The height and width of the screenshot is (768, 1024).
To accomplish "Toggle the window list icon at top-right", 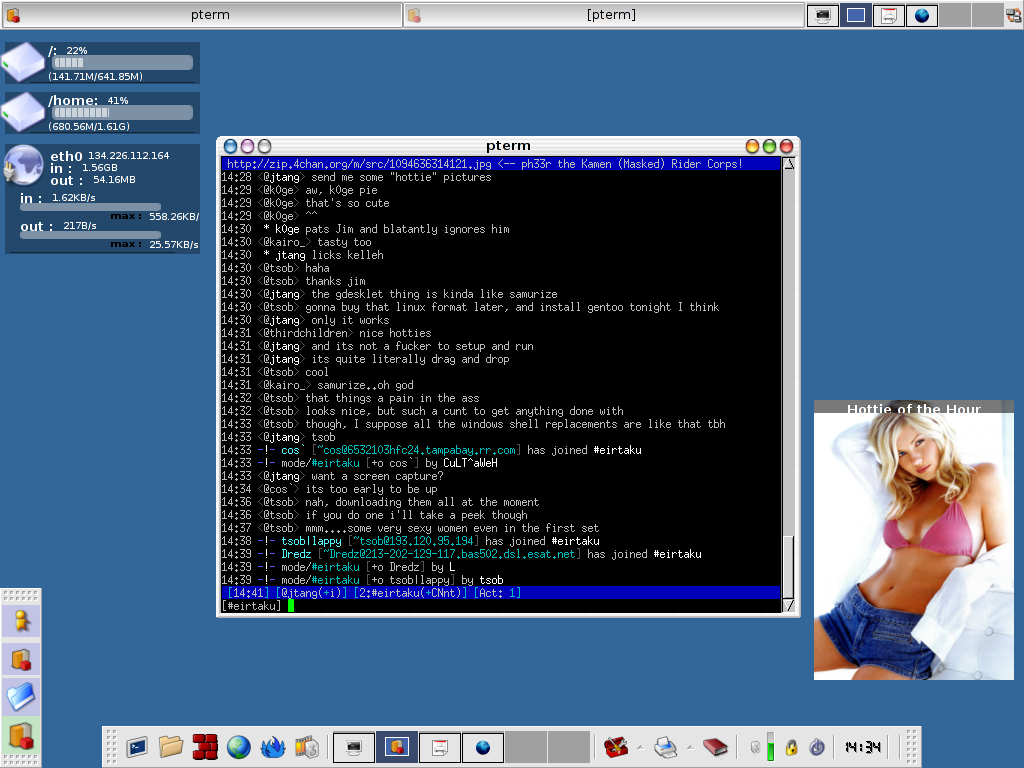I will click(1013, 15).
